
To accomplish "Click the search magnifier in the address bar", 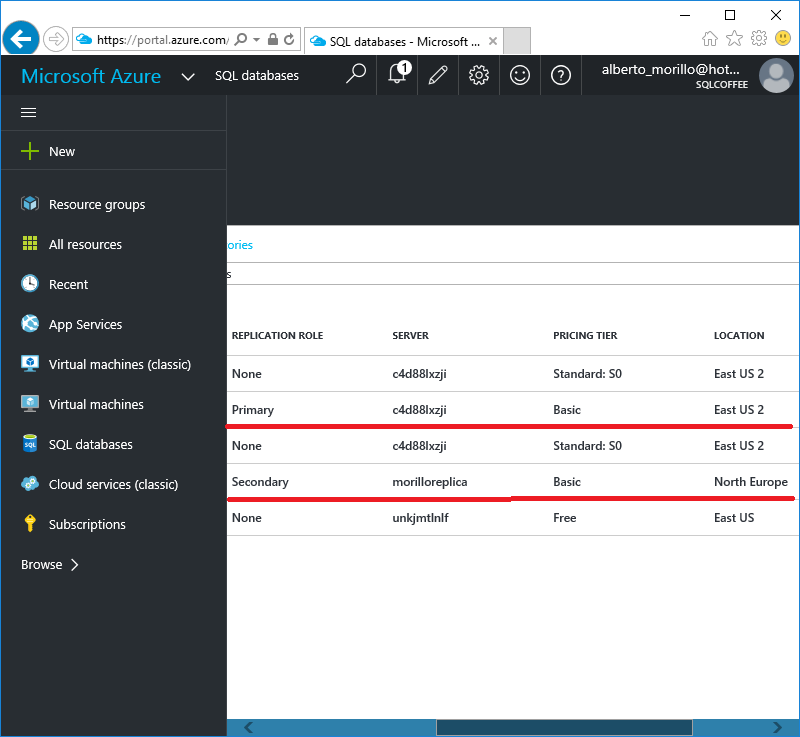I will (241, 39).
